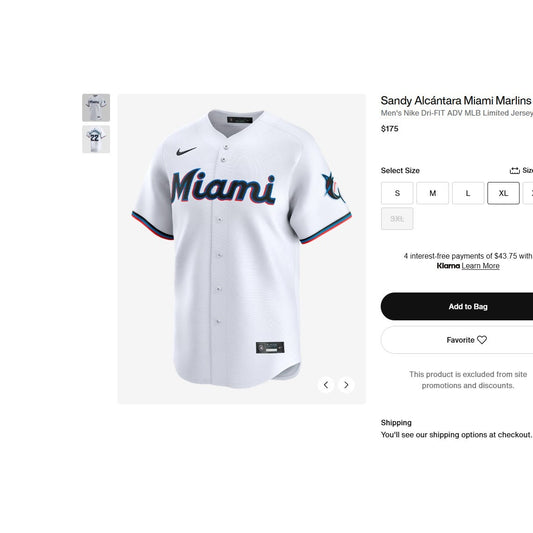Select size S
The height and width of the screenshot is (533, 533).
397,193
